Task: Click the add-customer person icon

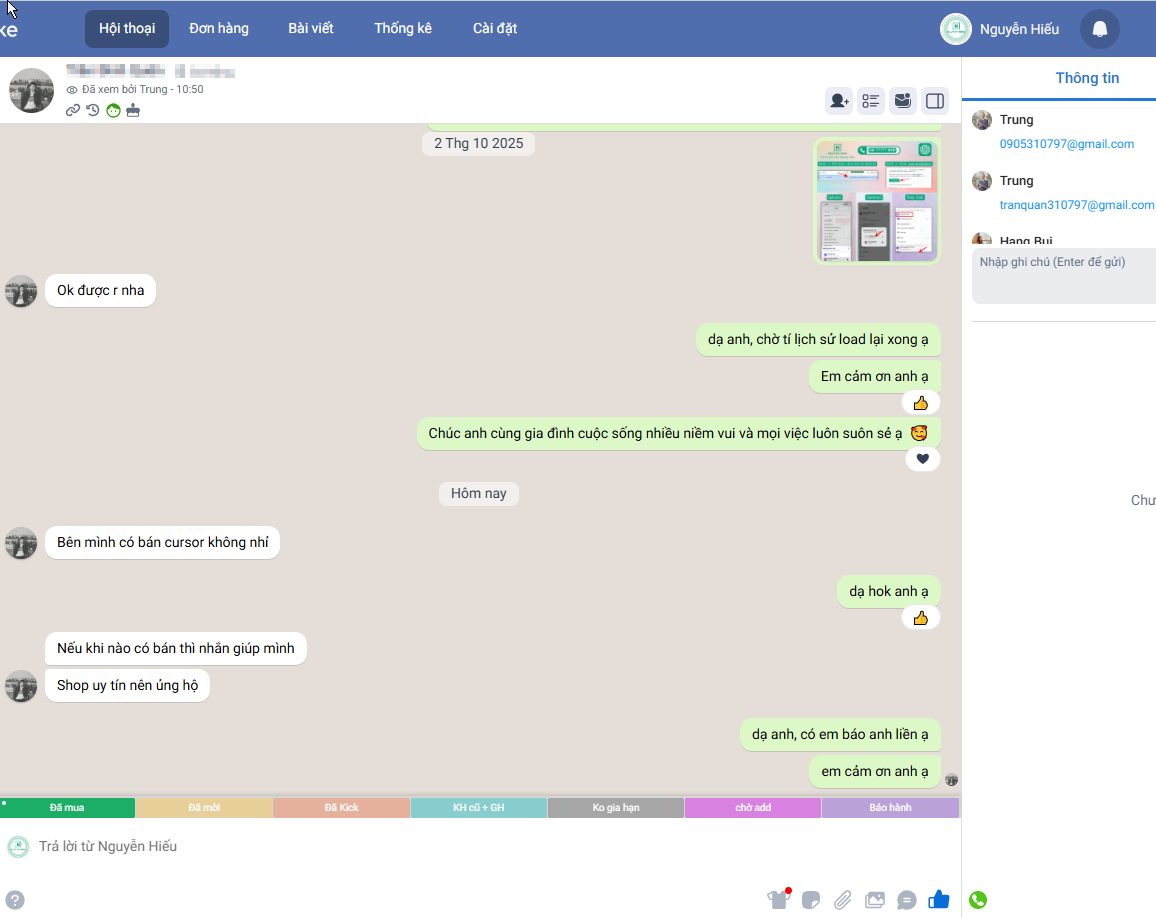Action: pyautogui.click(x=838, y=100)
